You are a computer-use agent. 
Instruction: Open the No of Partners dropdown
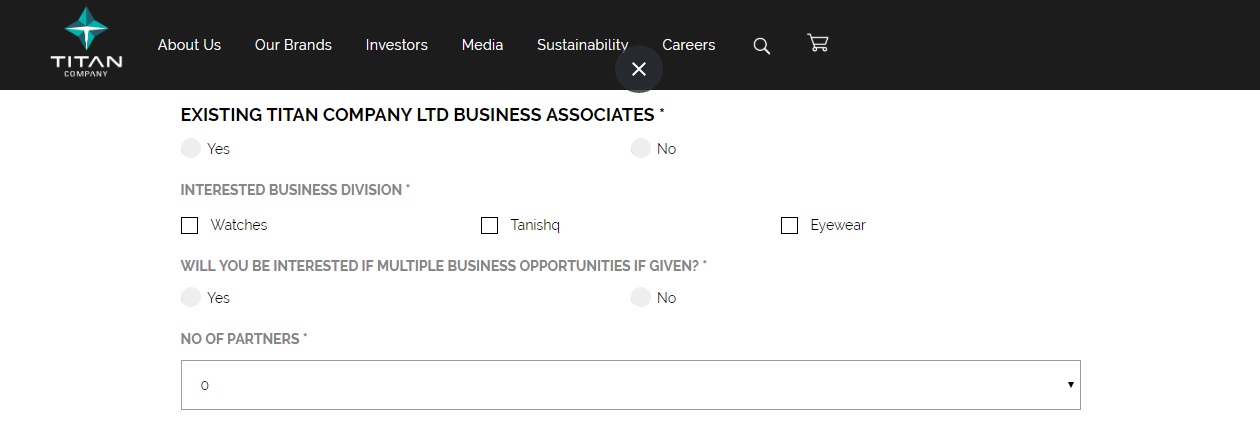pyautogui.click(x=630, y=385)
